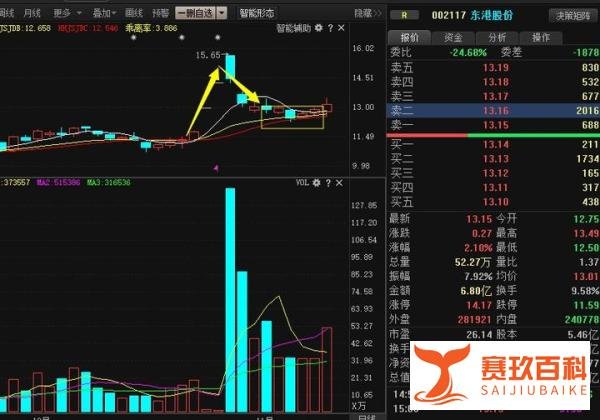Viewport: 600px width, 420px height.
Task: Select the 买二 13.13 order row
Action: pos(494,158)
